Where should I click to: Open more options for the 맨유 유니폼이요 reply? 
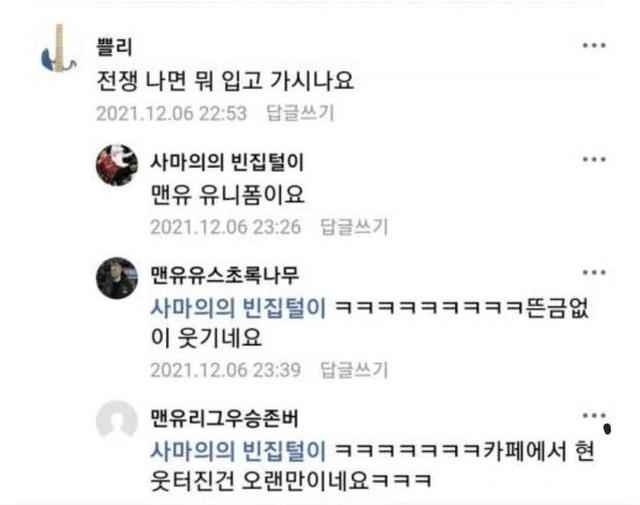click(x=594, y=159)
